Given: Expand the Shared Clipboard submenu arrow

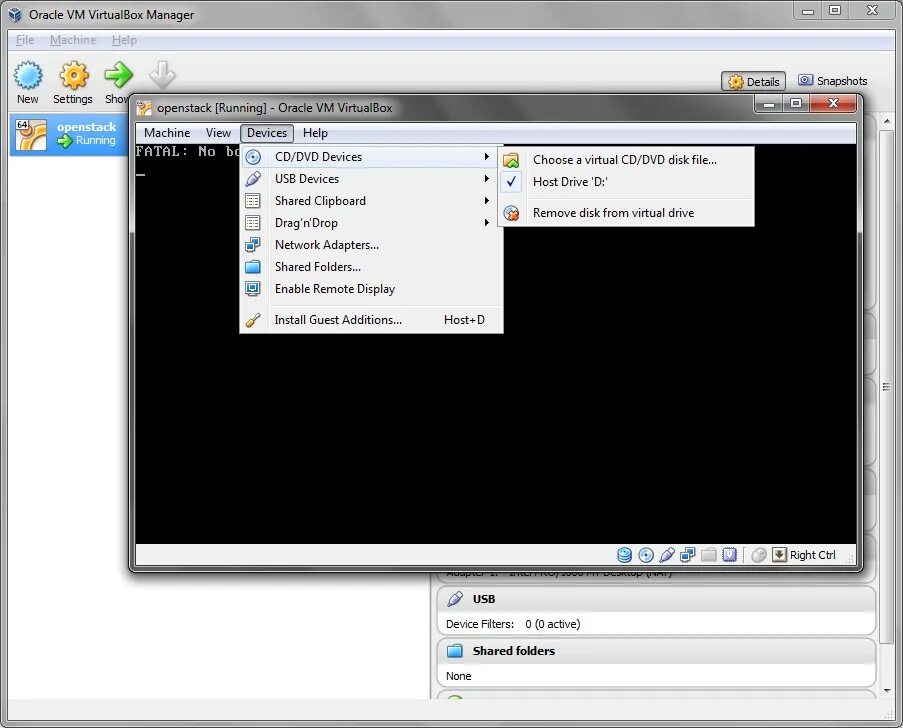Looking at the screenshot, I should click(487, 200).
